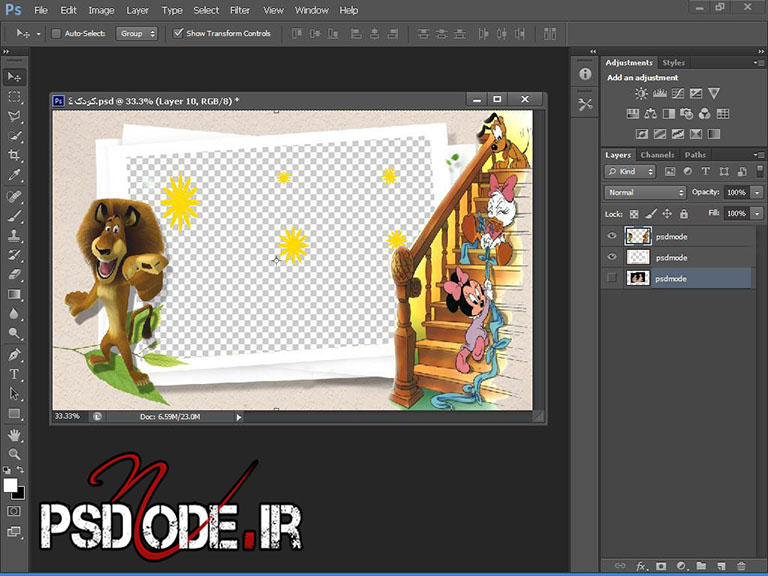Open the Image menu
768x576 pixels.
101,10
